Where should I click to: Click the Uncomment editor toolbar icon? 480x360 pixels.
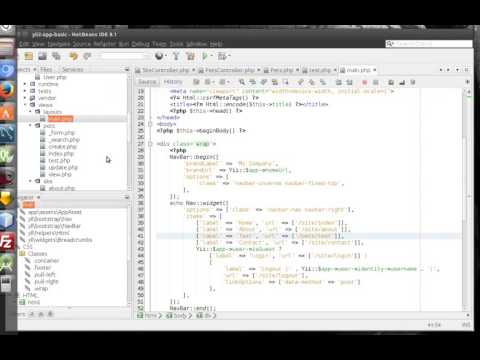(402, 82)
